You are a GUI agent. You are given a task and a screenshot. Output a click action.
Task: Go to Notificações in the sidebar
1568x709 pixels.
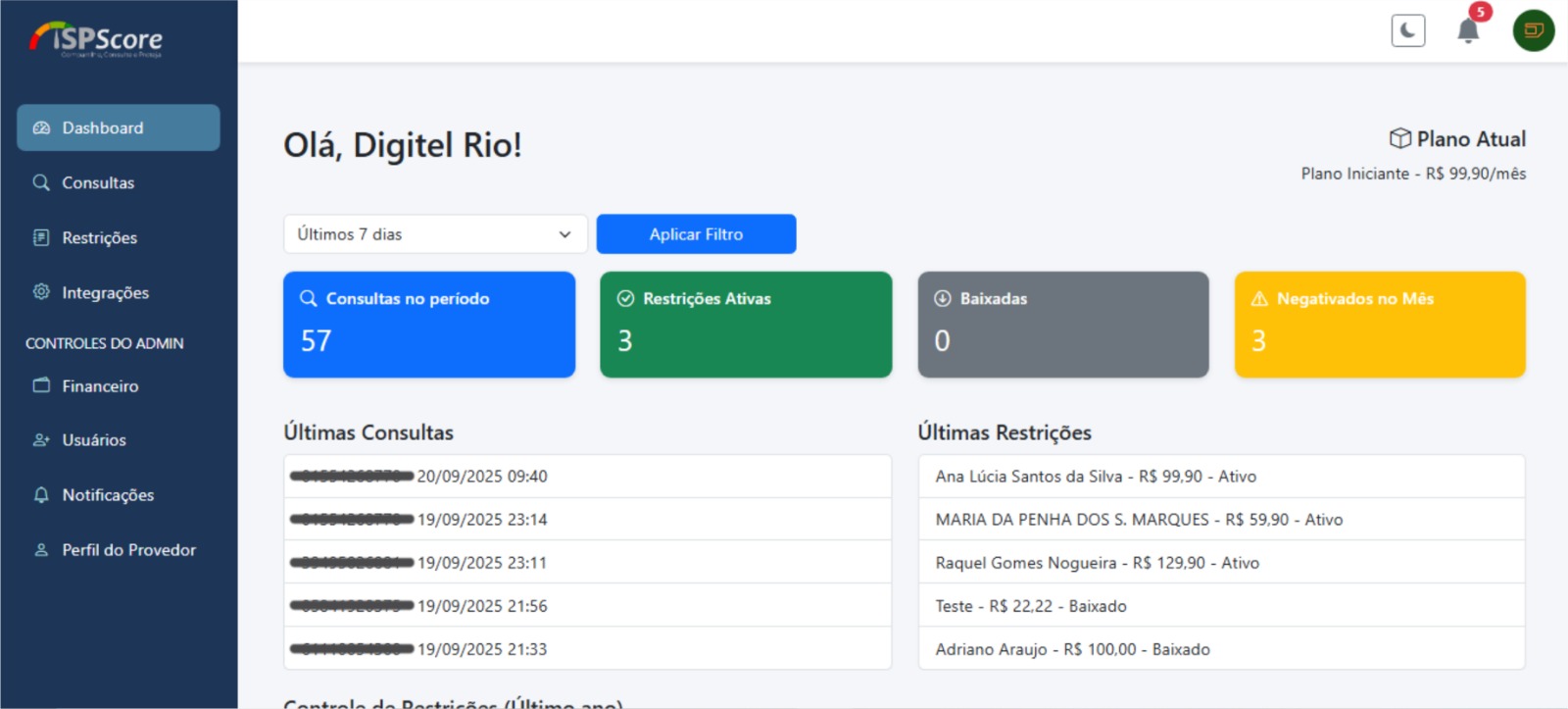[x=108, y=495]
